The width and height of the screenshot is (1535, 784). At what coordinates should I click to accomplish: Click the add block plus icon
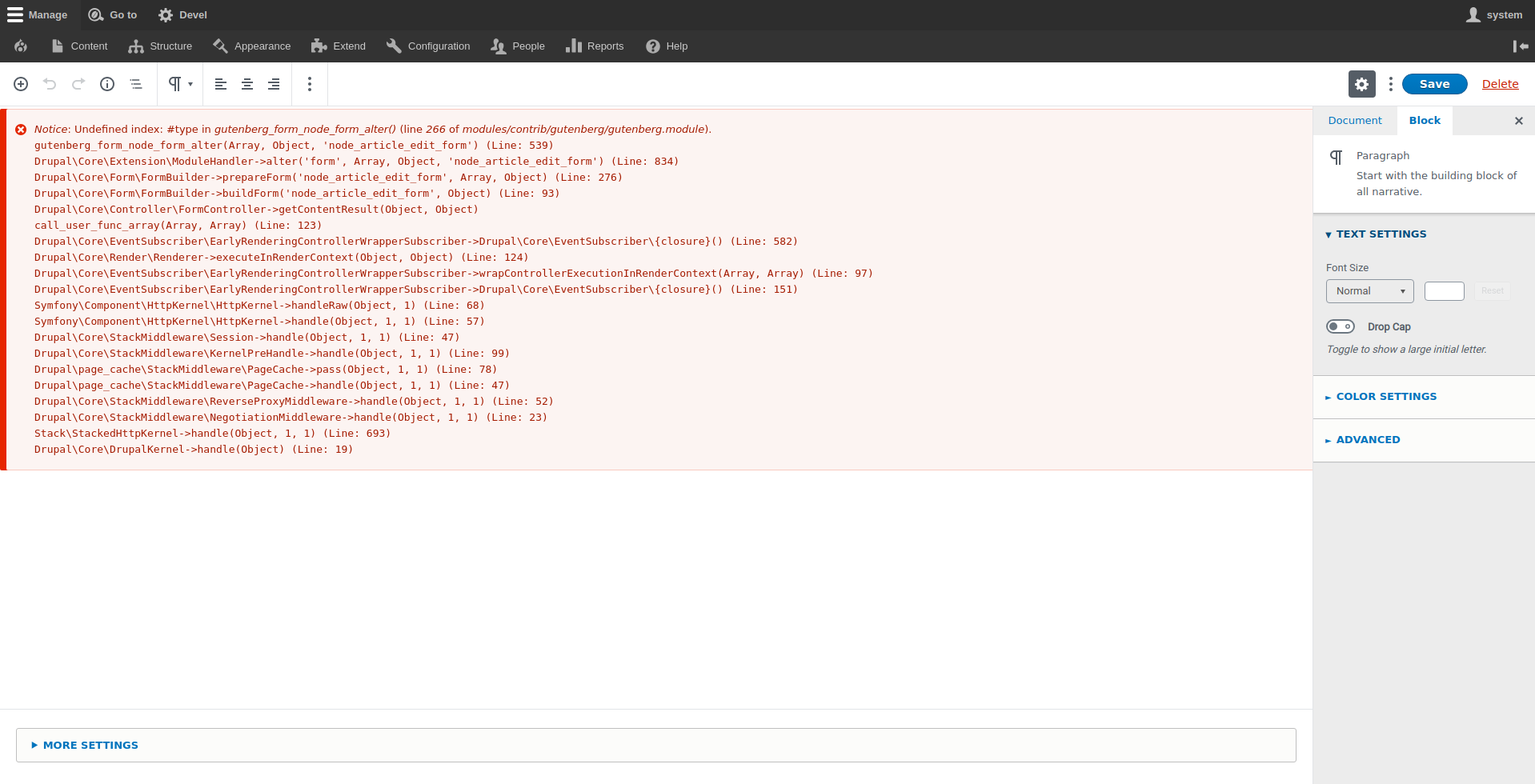coord(20,84)
